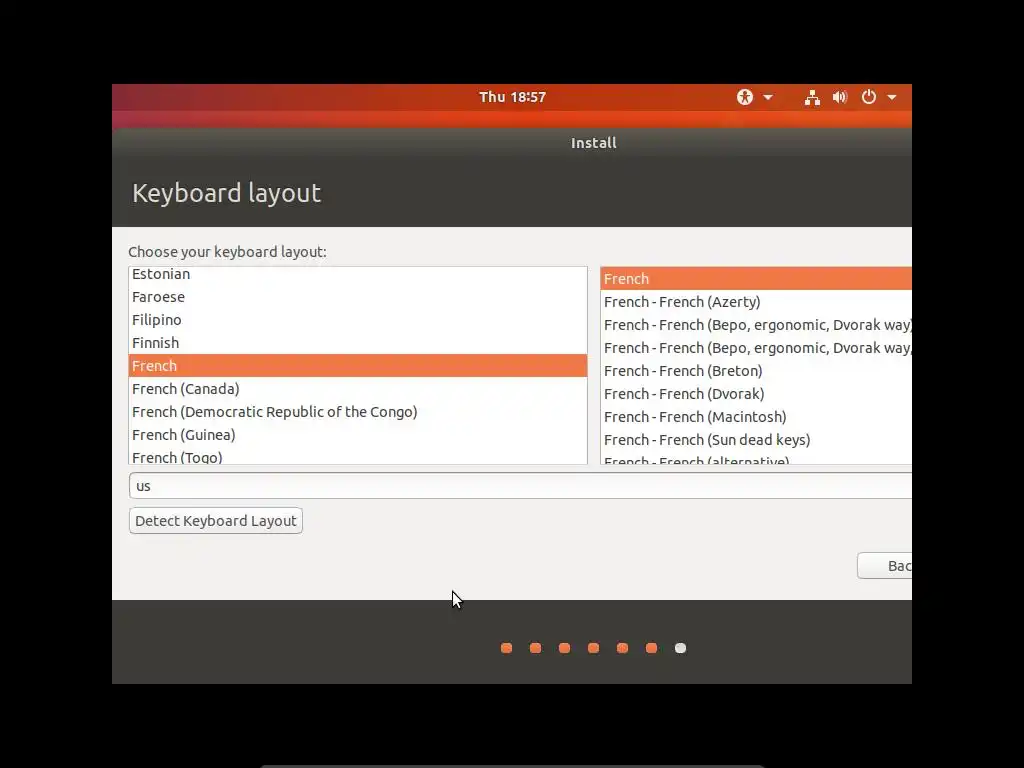Image resolution: width=1024 pixels, height=768 pixels.
Task: Choose French - French (alternative) variant
Action: coord(756,459)
